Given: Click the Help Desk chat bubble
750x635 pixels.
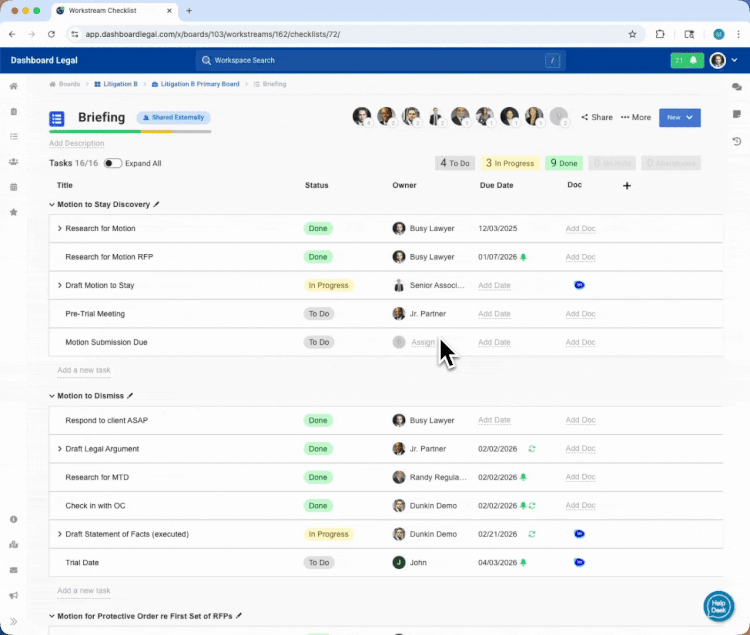Looking at the screenshot, I should point(718,606).
